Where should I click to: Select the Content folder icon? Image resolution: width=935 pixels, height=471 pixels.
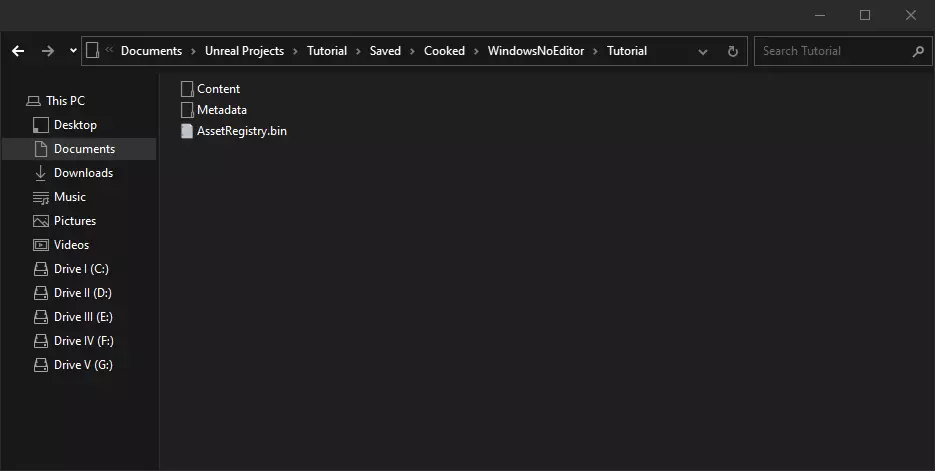pyautogui.click(x=187, y=89)
